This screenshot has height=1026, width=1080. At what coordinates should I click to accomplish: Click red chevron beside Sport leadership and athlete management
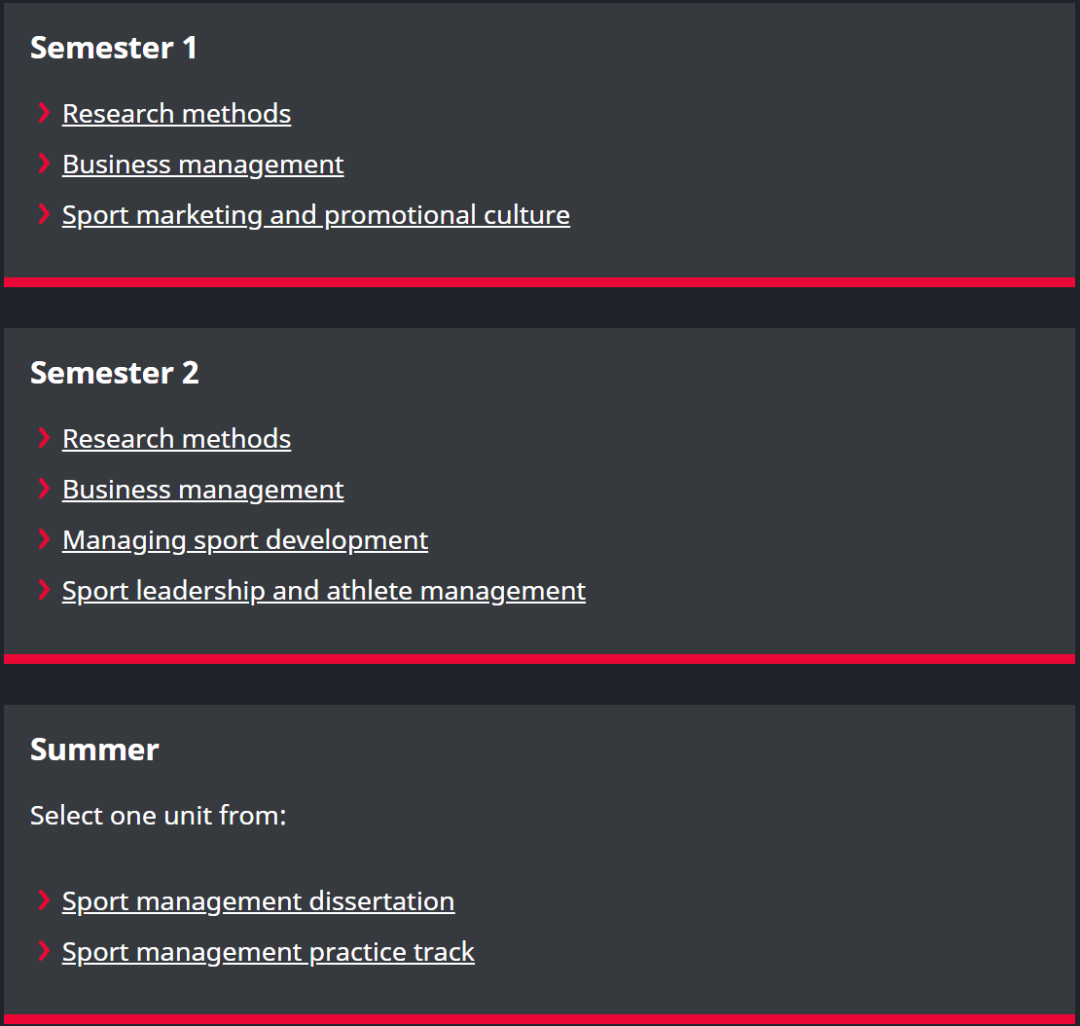click(x=43, y=590)
